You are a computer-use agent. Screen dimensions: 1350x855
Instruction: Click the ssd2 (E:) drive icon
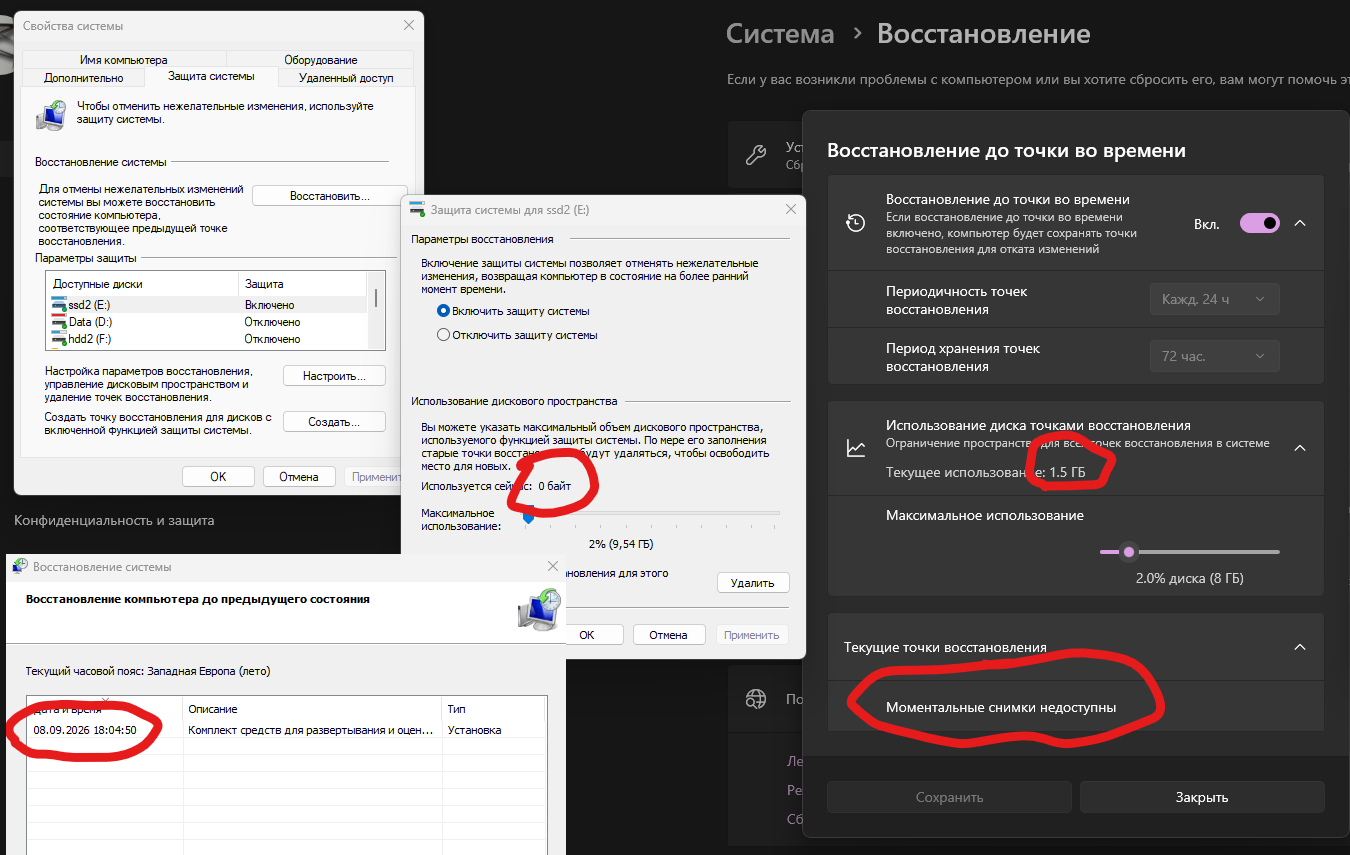coord(59,305)
